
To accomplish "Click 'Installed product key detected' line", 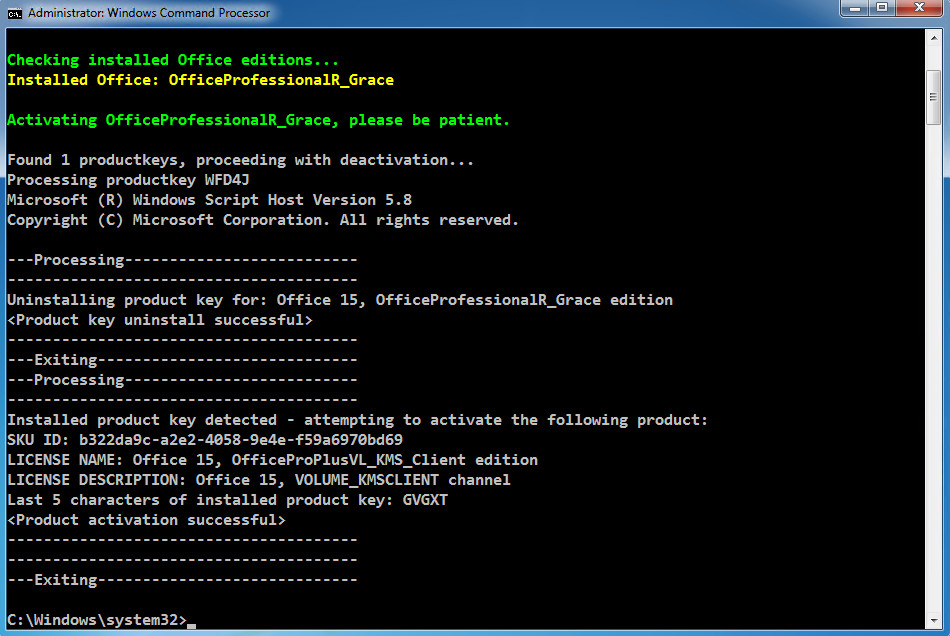I will click(357, 420).
